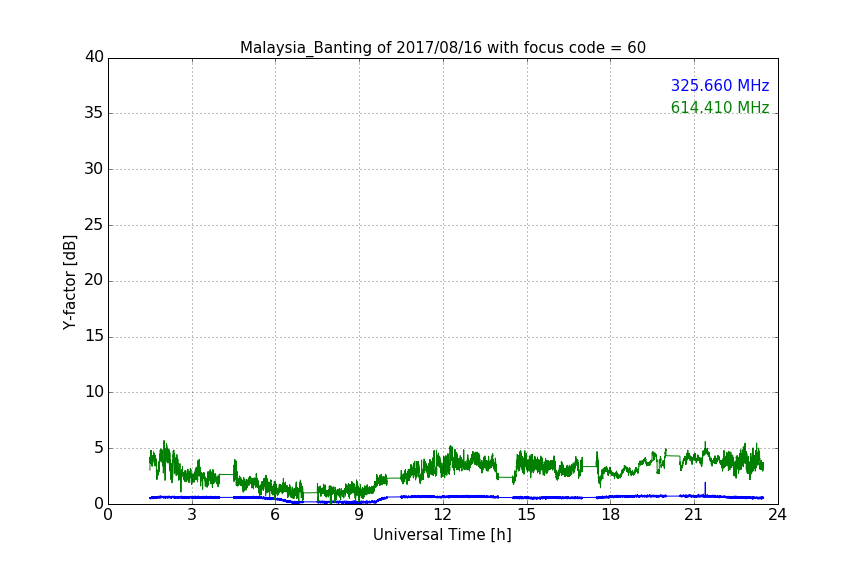Image resolution: width=864 pixels, height=576 pixels.
Task: Click the y-axis tick label '15'
Action: (94, 336)
